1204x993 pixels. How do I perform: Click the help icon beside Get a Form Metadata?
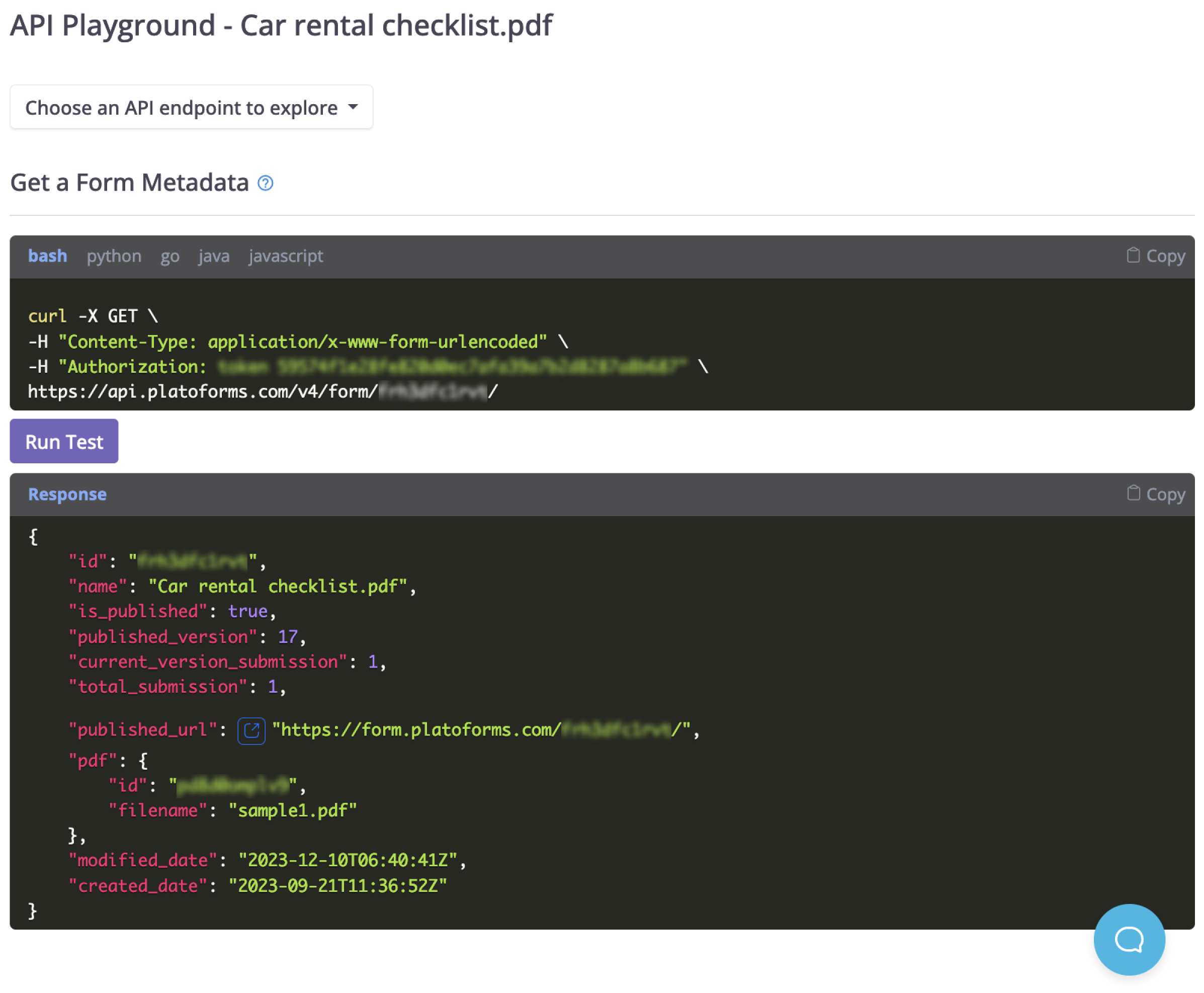(265, 183)
